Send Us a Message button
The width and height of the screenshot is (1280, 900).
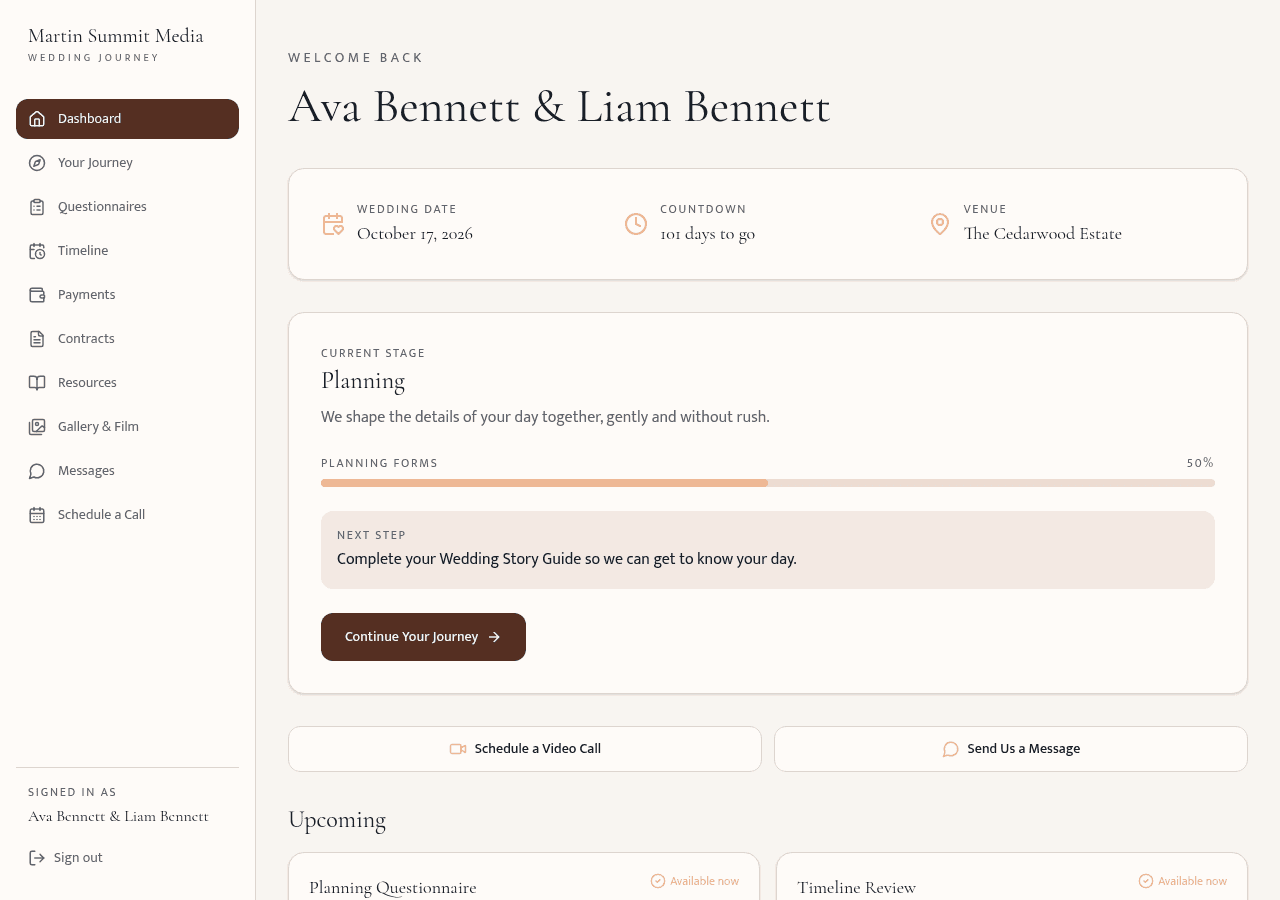(1011, 749)
